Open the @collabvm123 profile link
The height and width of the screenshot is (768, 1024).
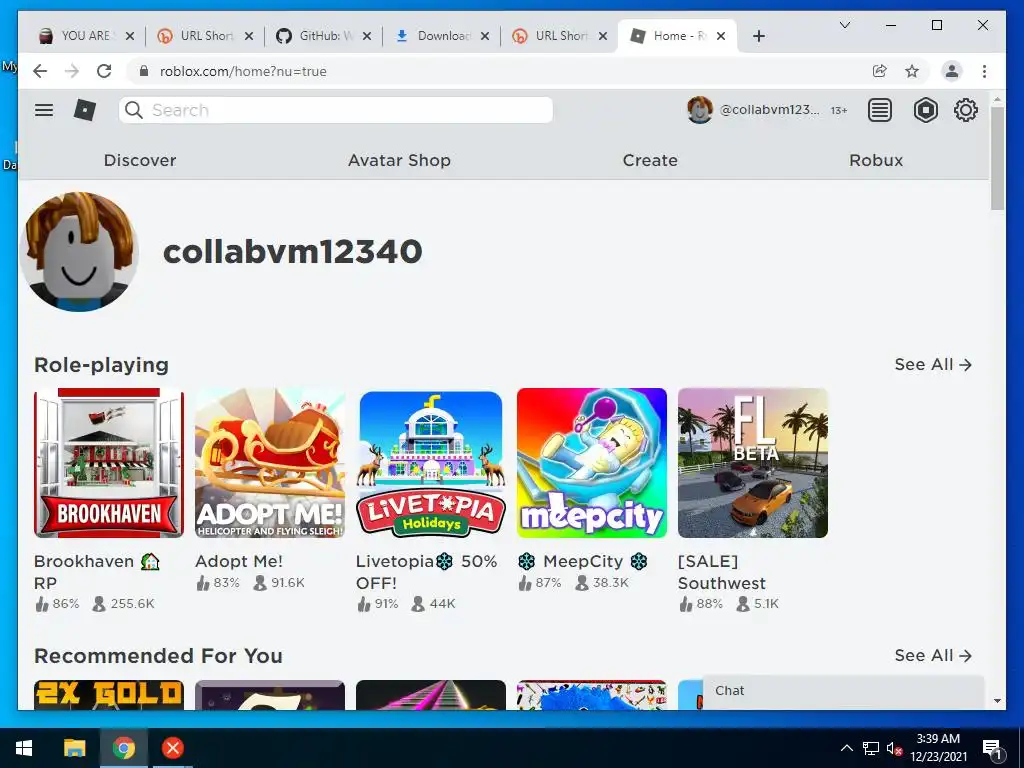tap(769, 110)
